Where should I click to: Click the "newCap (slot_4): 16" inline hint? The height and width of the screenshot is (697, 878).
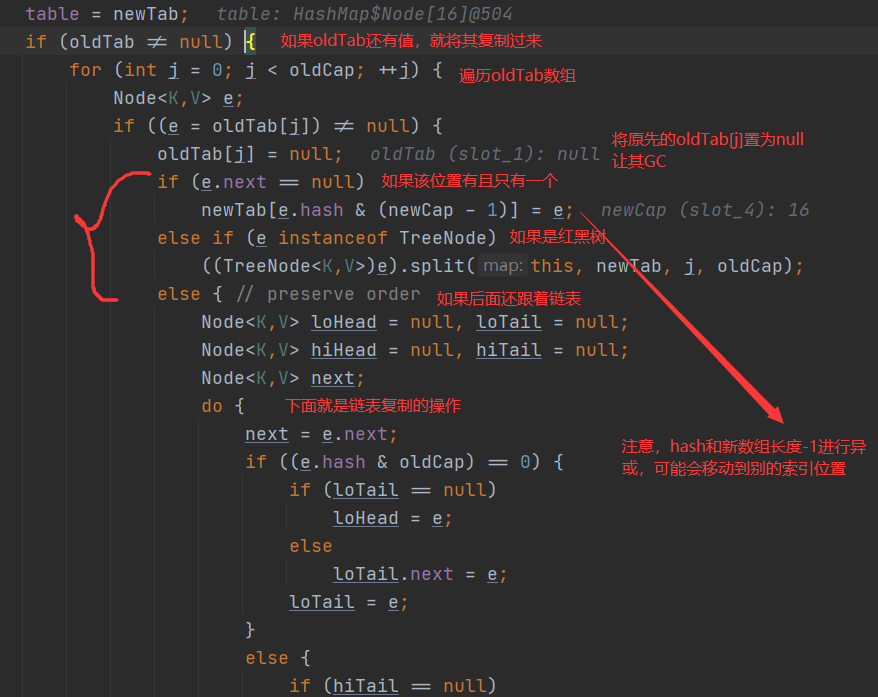pos(705,210)
